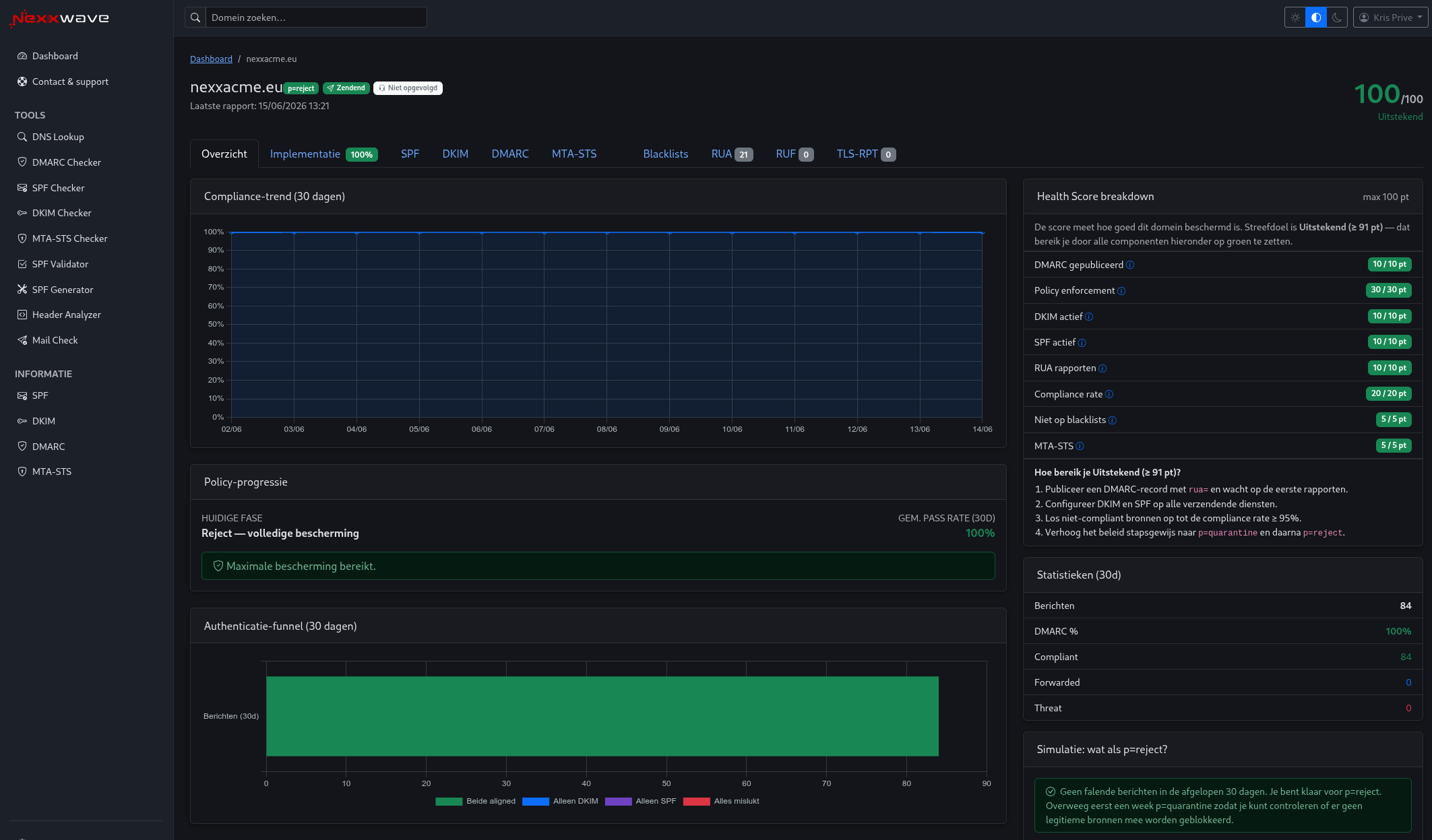The width and height of the screenshot is (1432, 840).
Task: Open the SPF tab
Action: pyautogui.click(x=410, y=154)
